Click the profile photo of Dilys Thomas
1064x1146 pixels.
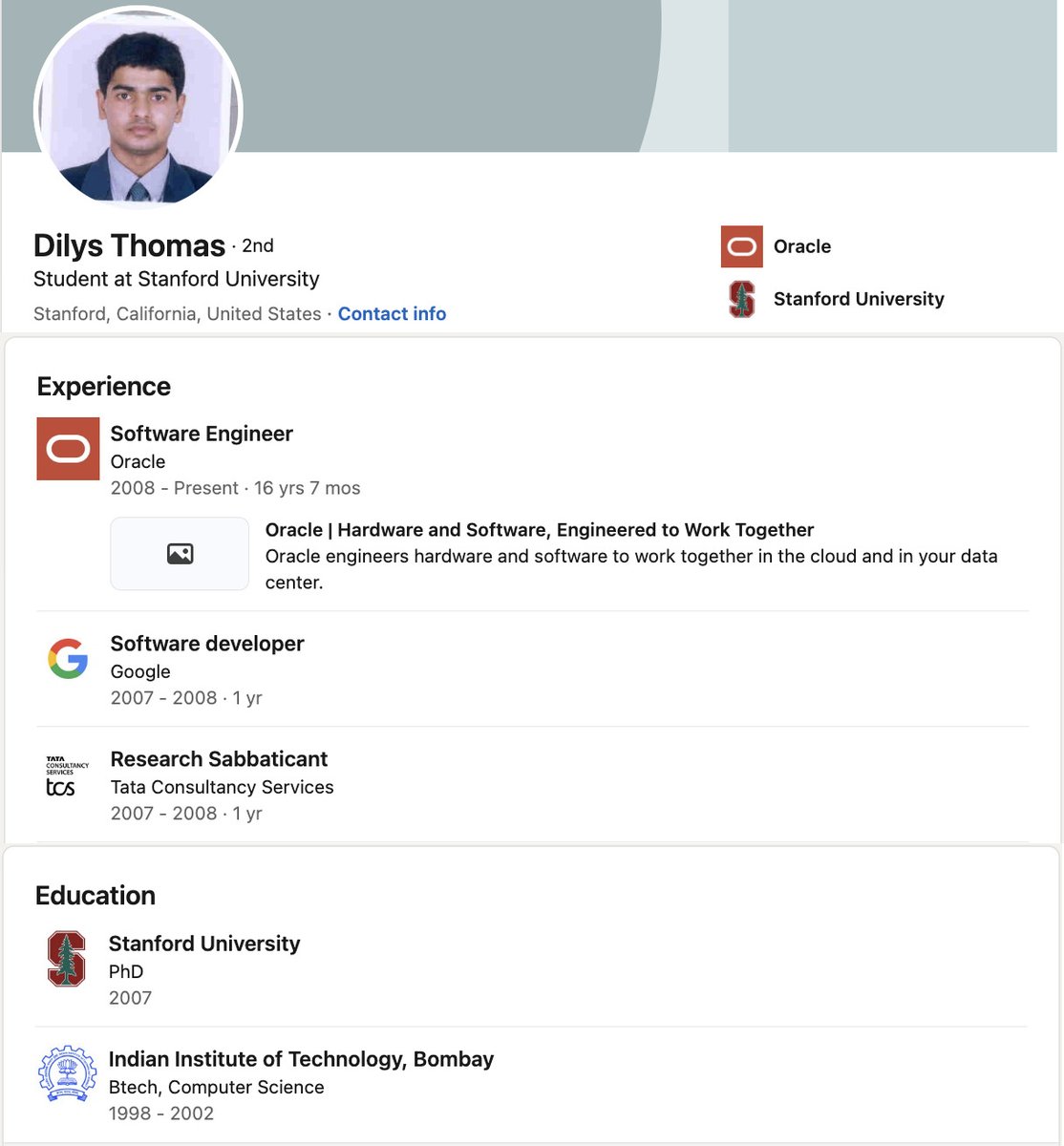point(139,105)
